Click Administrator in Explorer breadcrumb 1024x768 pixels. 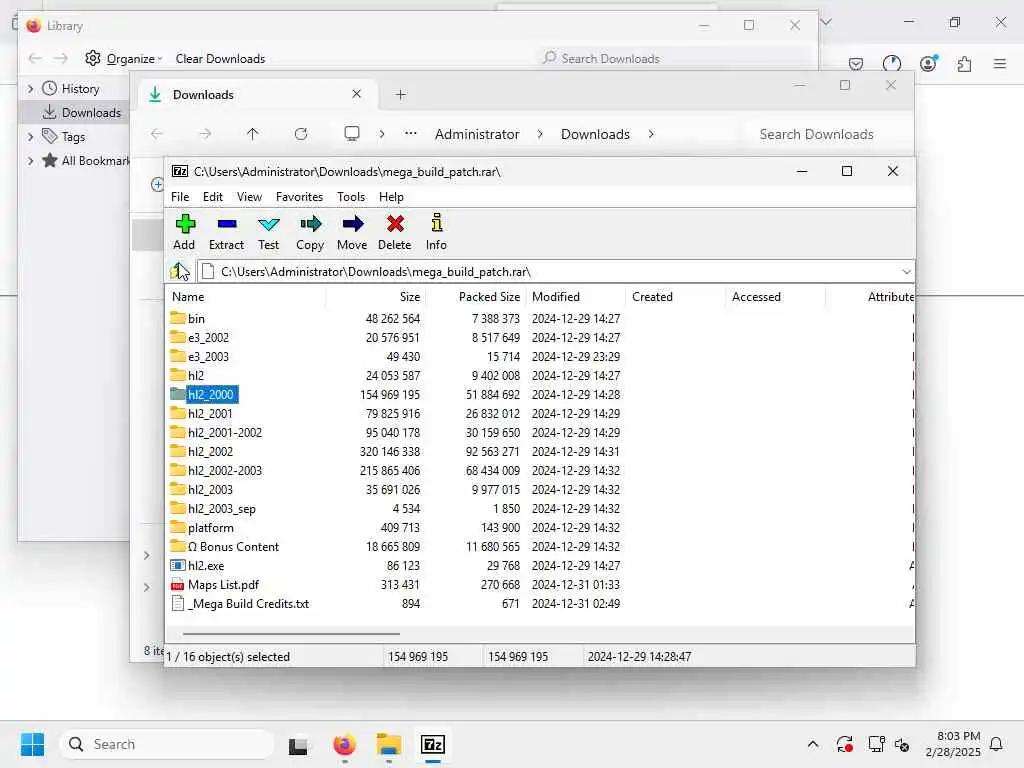pos(477,134)
